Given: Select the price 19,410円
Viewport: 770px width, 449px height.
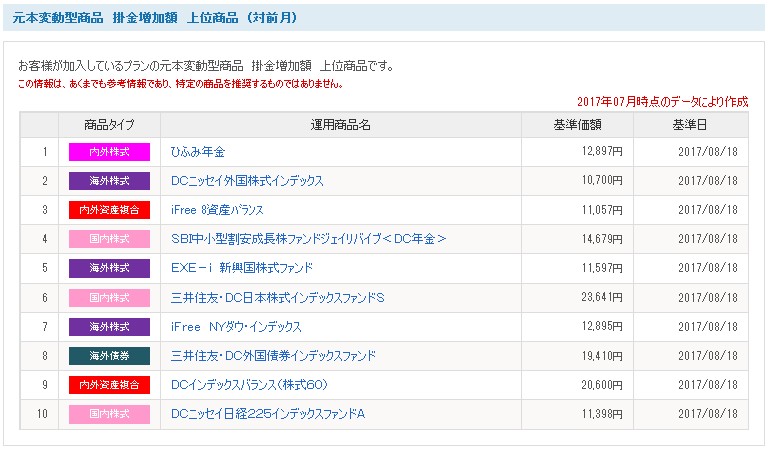Looking at the screenshot, I should point(602,356).
